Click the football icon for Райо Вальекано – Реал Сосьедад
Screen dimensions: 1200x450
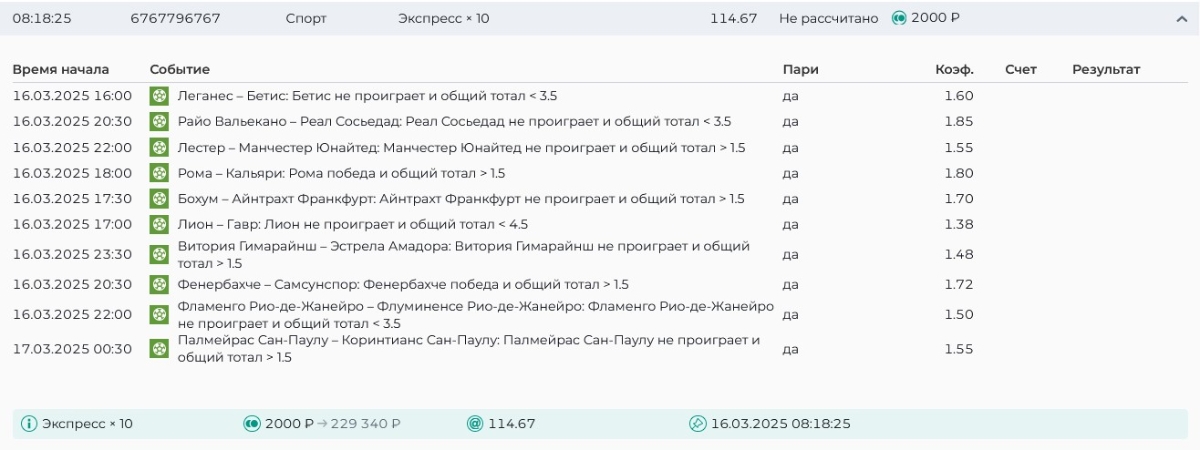pos(158,121)
